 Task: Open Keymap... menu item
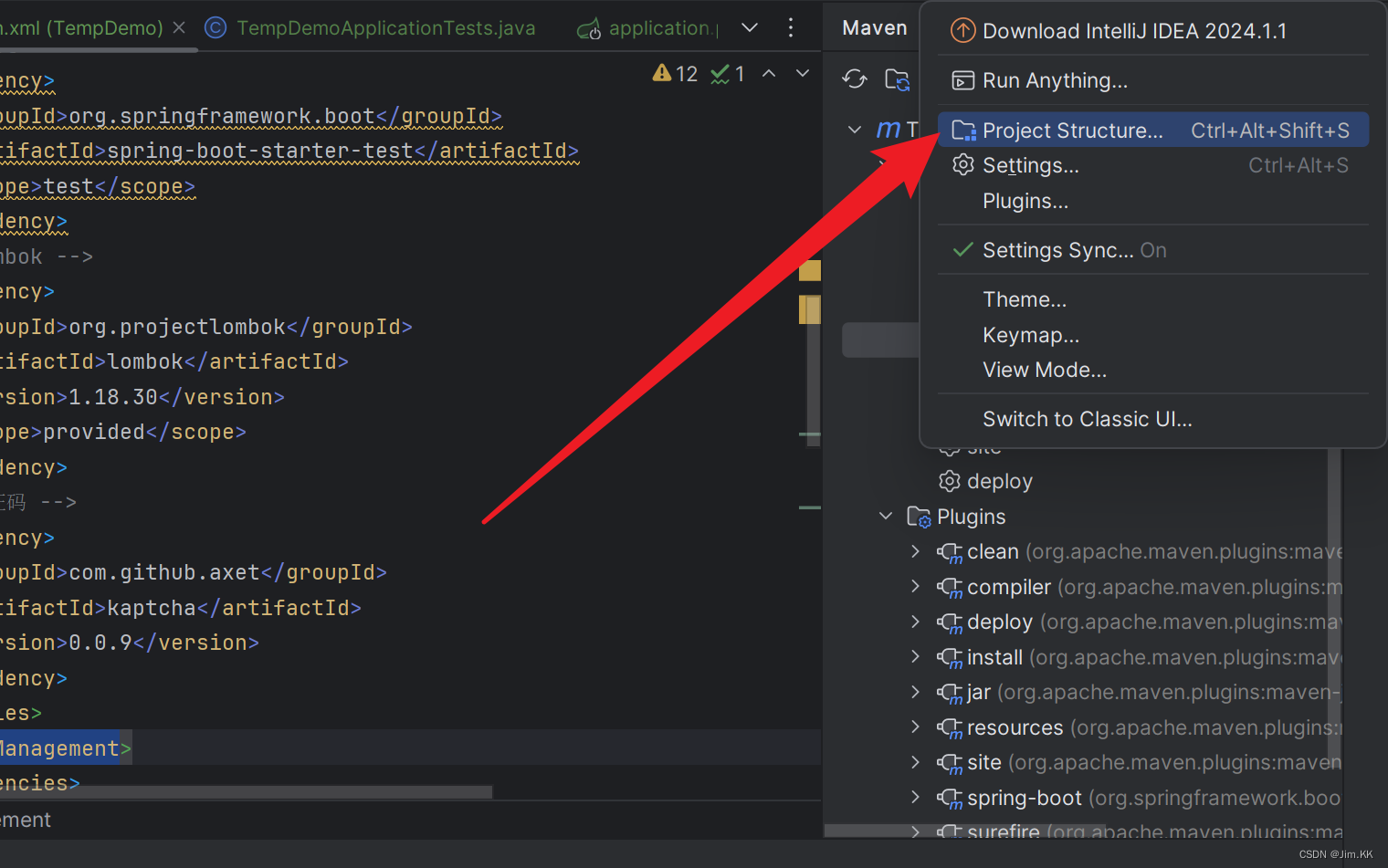[1152, 335]
